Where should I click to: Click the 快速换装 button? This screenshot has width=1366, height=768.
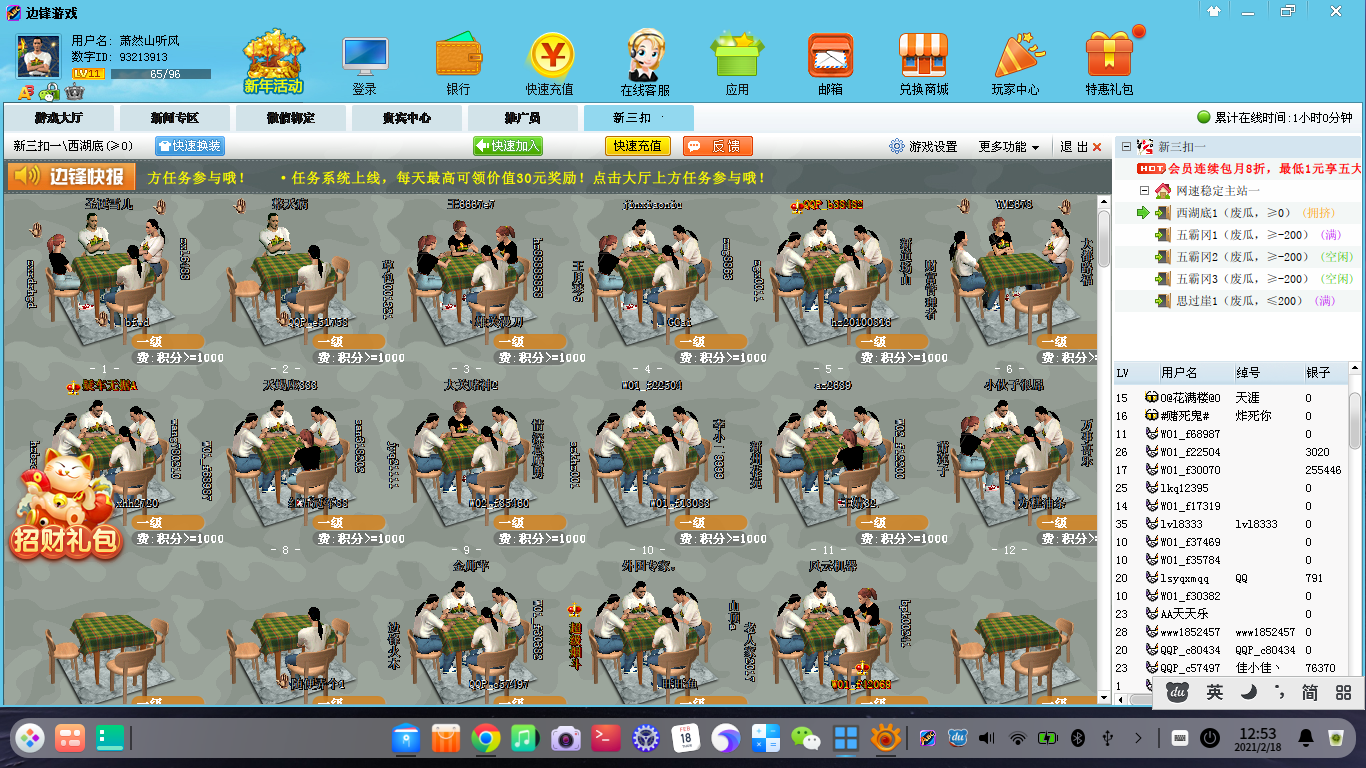pyautogui.click(x=190, y=146)
